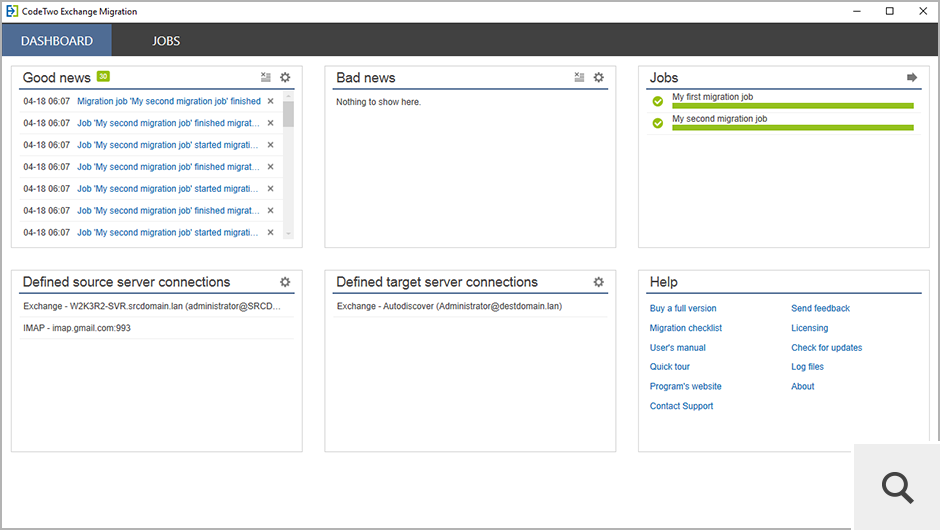Select Exchange Autodiscover target connection
Screen dimensions: 940x530
coord(449,306)
